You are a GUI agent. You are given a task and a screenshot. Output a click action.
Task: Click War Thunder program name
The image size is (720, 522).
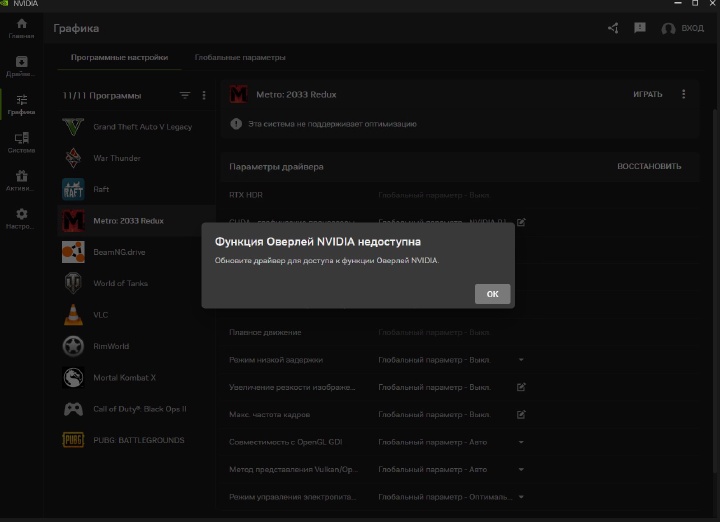117,158
